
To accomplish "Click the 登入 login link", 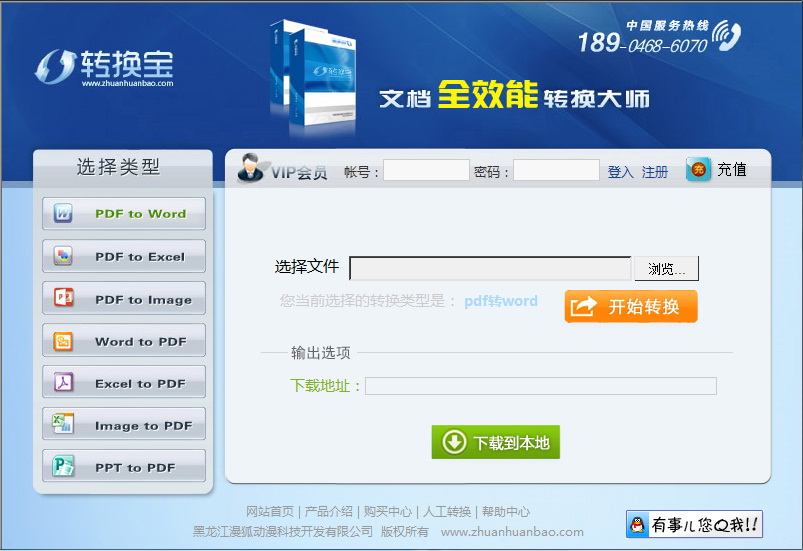I will click(x=620, y=172).
